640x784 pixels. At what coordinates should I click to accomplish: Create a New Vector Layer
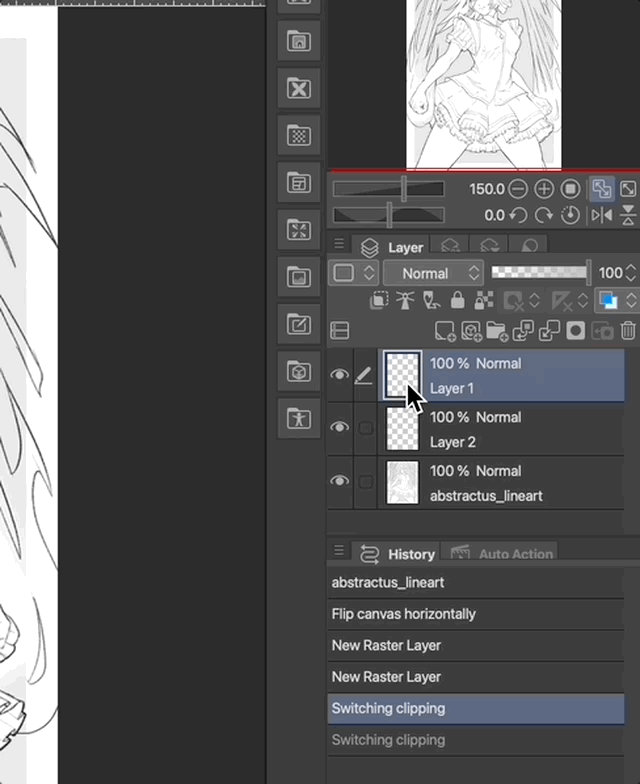(x=471, y=331)
